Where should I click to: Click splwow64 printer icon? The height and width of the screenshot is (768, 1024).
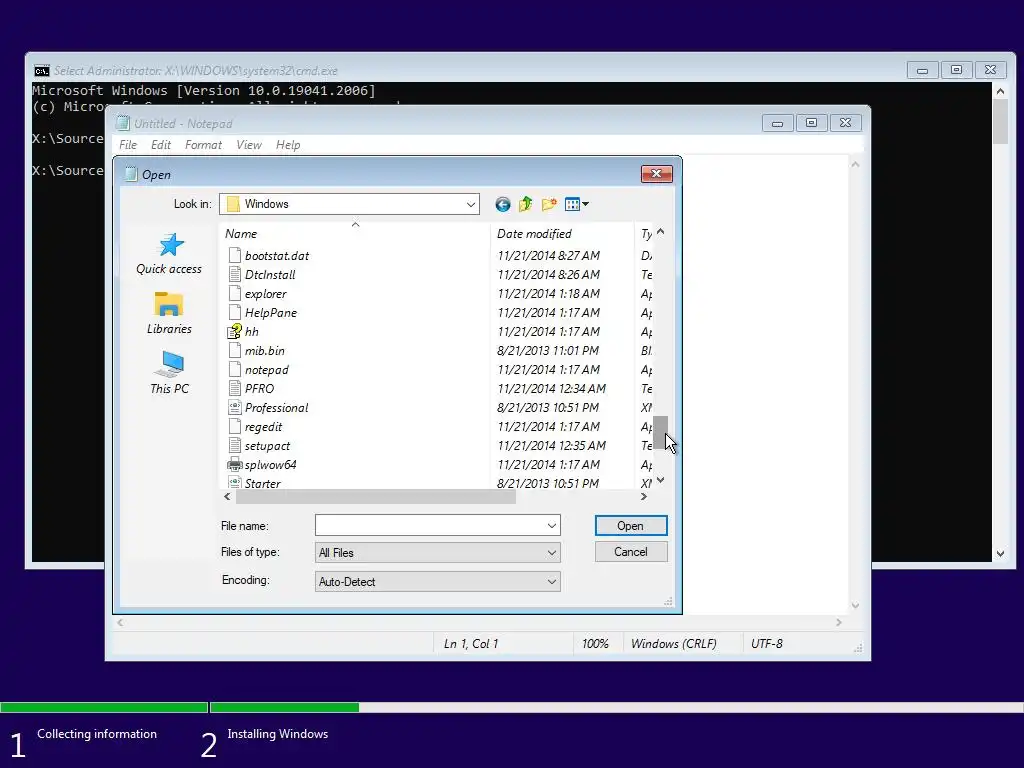click(x=234, y=464)
